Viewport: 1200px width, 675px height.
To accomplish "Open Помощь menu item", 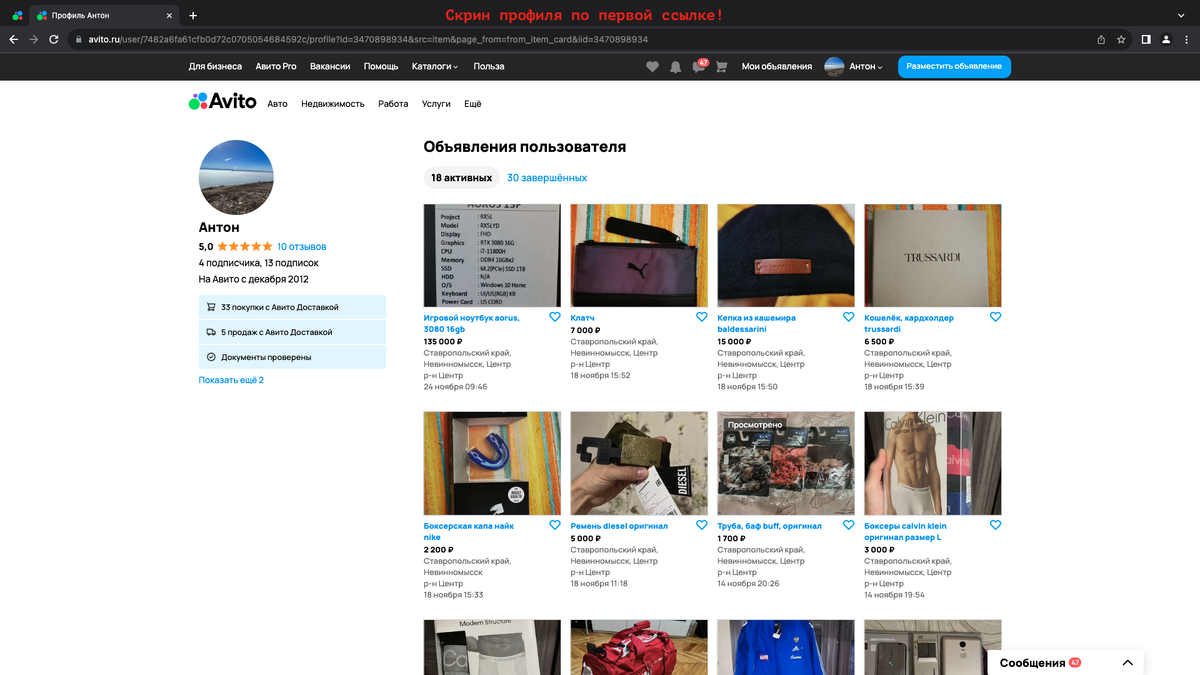I will point(381,66).
